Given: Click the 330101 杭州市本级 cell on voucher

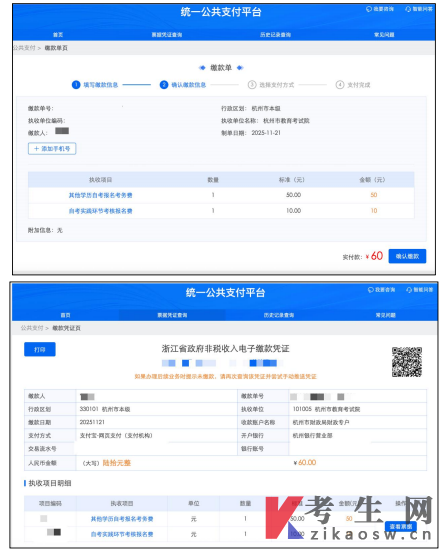Looking at the screenshot, I should click(x=105, y=409).
